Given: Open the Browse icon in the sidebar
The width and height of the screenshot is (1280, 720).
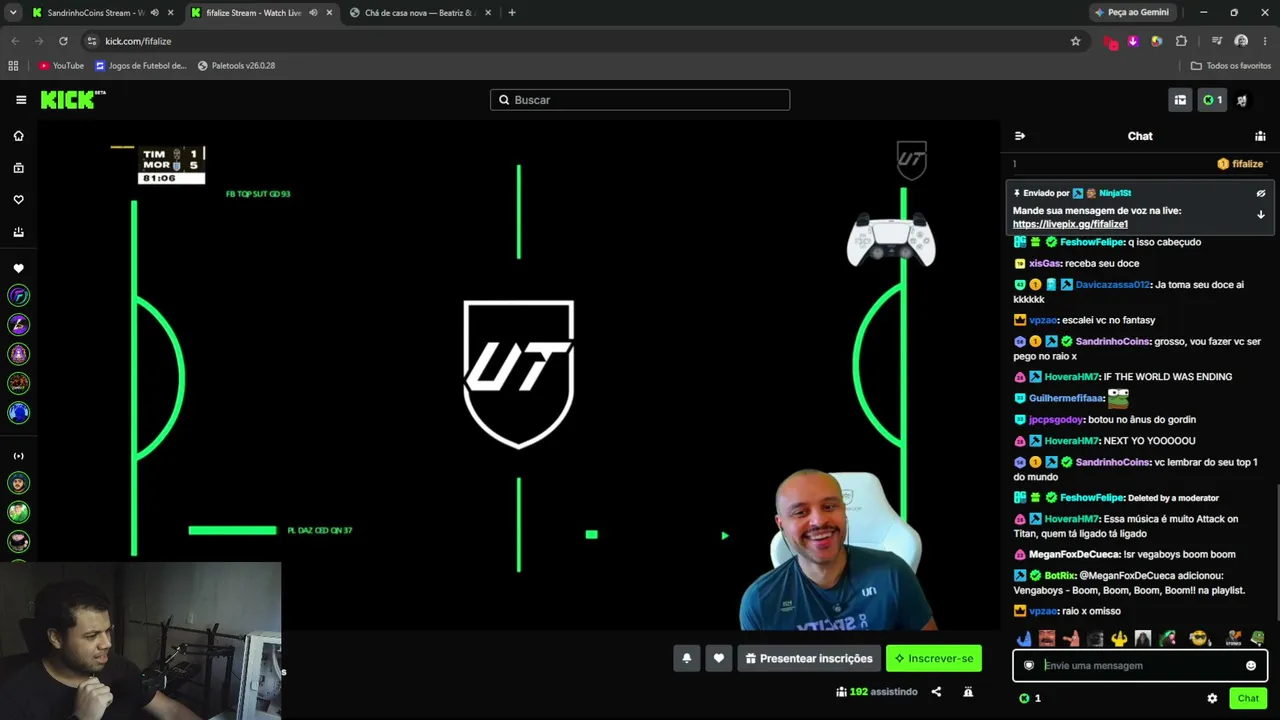Looking at the screenshot, I should [x=18, y=168].
